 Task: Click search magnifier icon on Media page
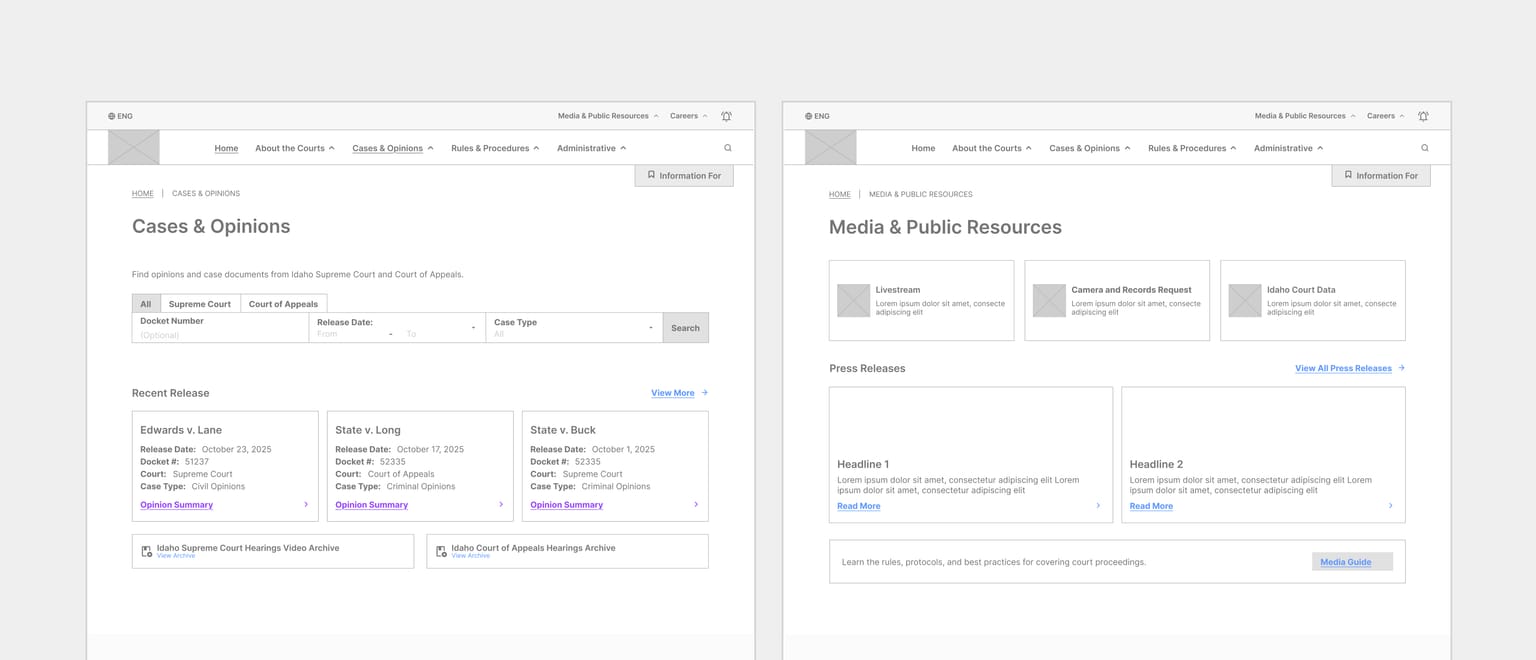(x=1424, y=148)
